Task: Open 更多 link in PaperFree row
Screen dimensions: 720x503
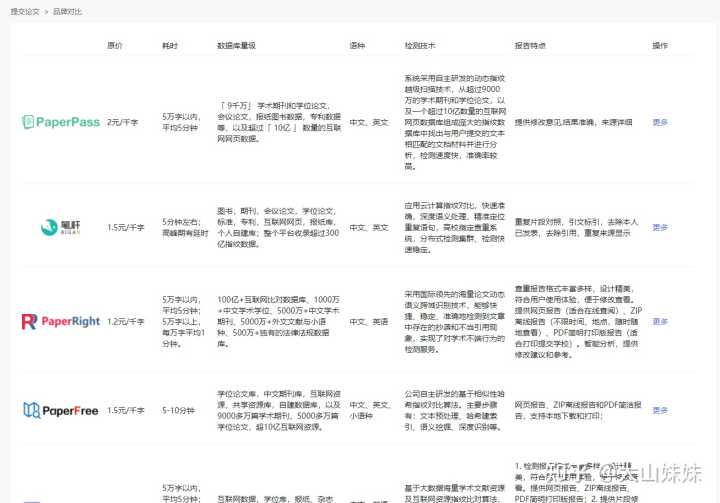Action: (660, 410)
